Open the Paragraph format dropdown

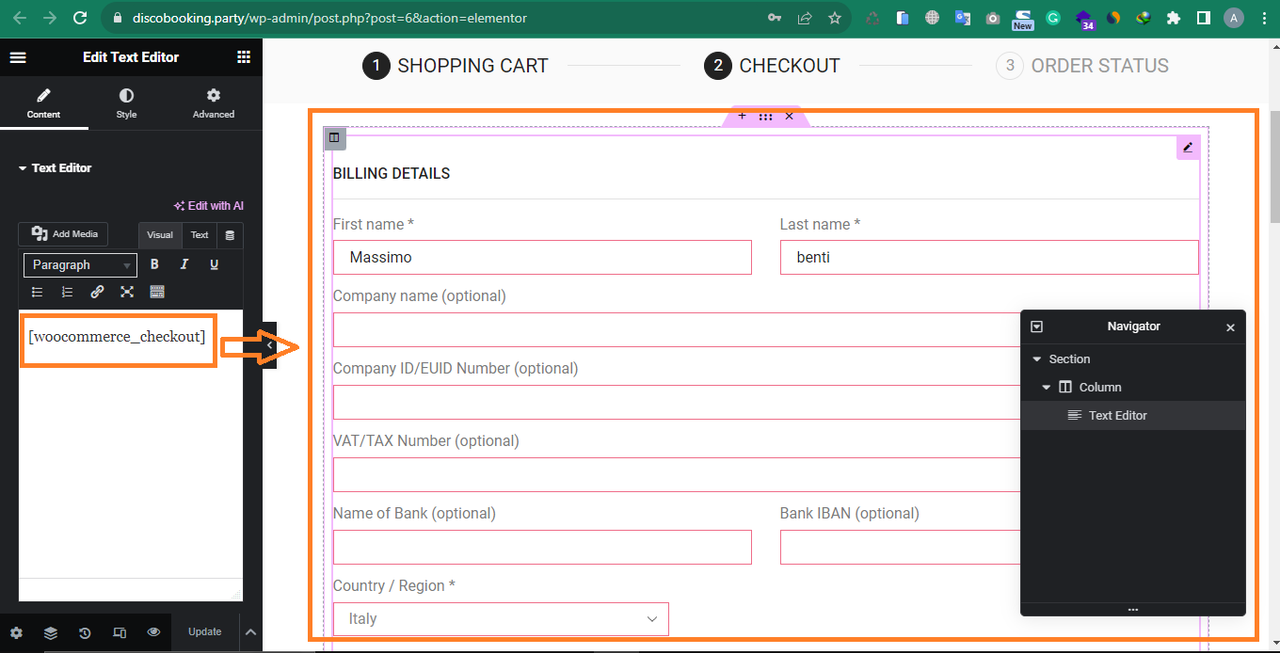80,265
